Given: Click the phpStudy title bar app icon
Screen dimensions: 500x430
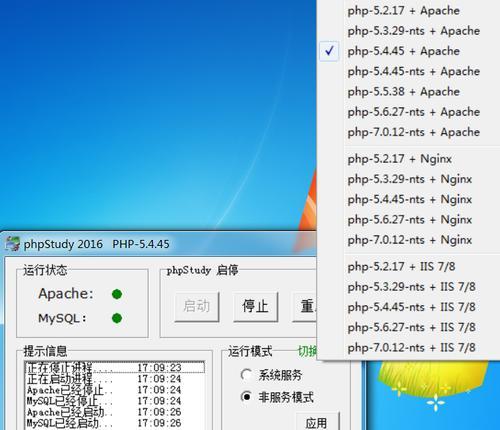Looking at the screenshot, I should [12, 244].
